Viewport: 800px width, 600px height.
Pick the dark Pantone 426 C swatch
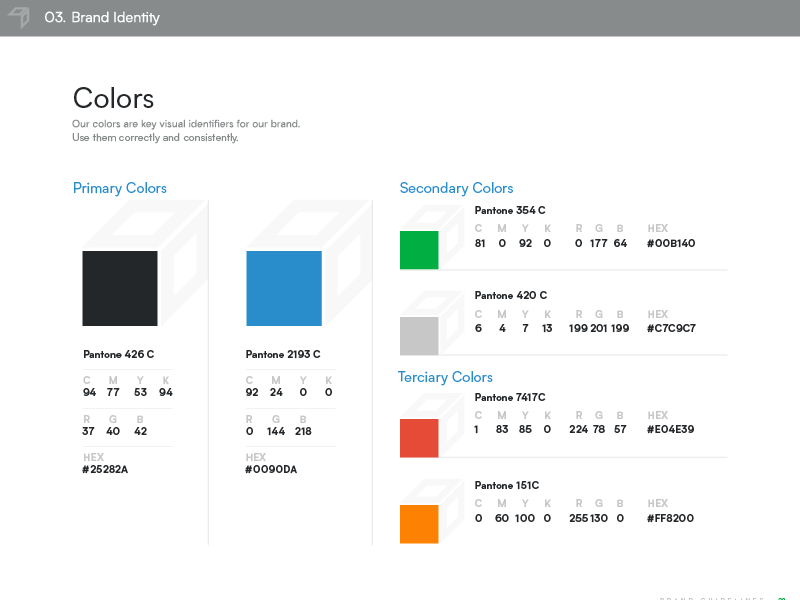pyautogui.click(x=120, y=288)
